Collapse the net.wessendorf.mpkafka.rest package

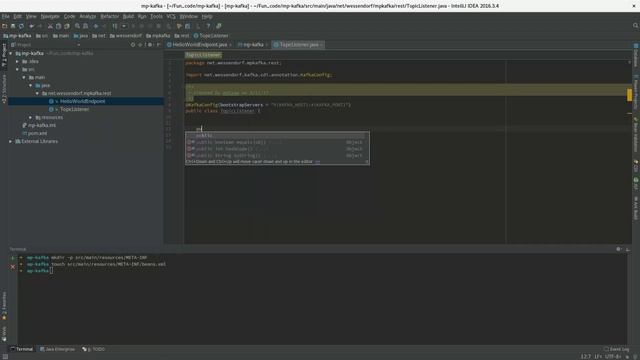[37, 93]
